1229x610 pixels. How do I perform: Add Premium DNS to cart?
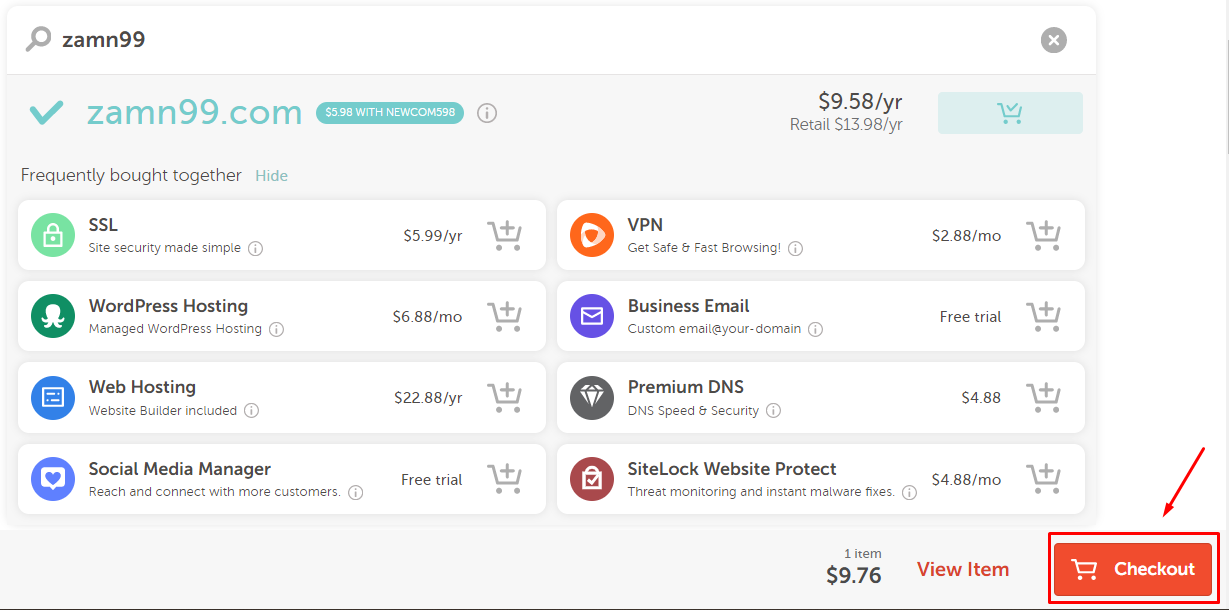point(1044,398)
